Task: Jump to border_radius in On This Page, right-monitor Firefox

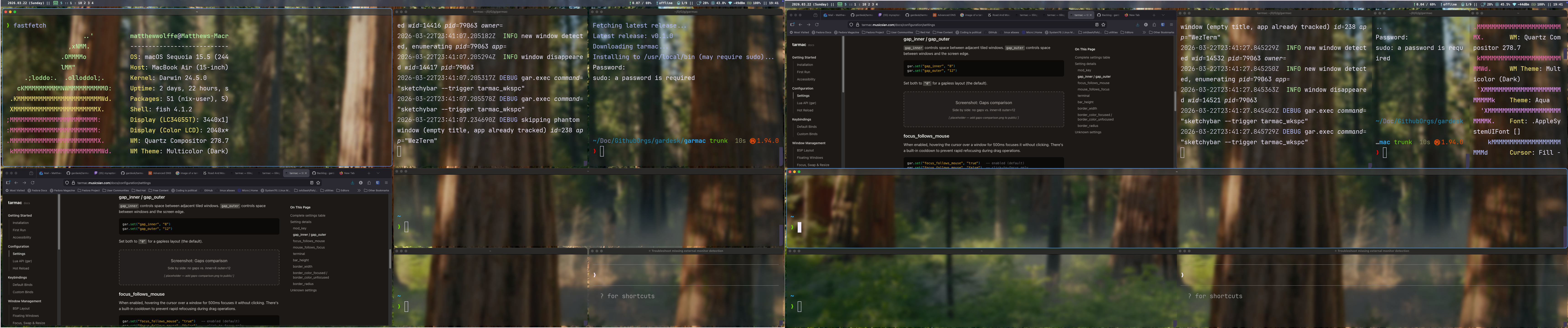Action: [x=1088, y=126]
